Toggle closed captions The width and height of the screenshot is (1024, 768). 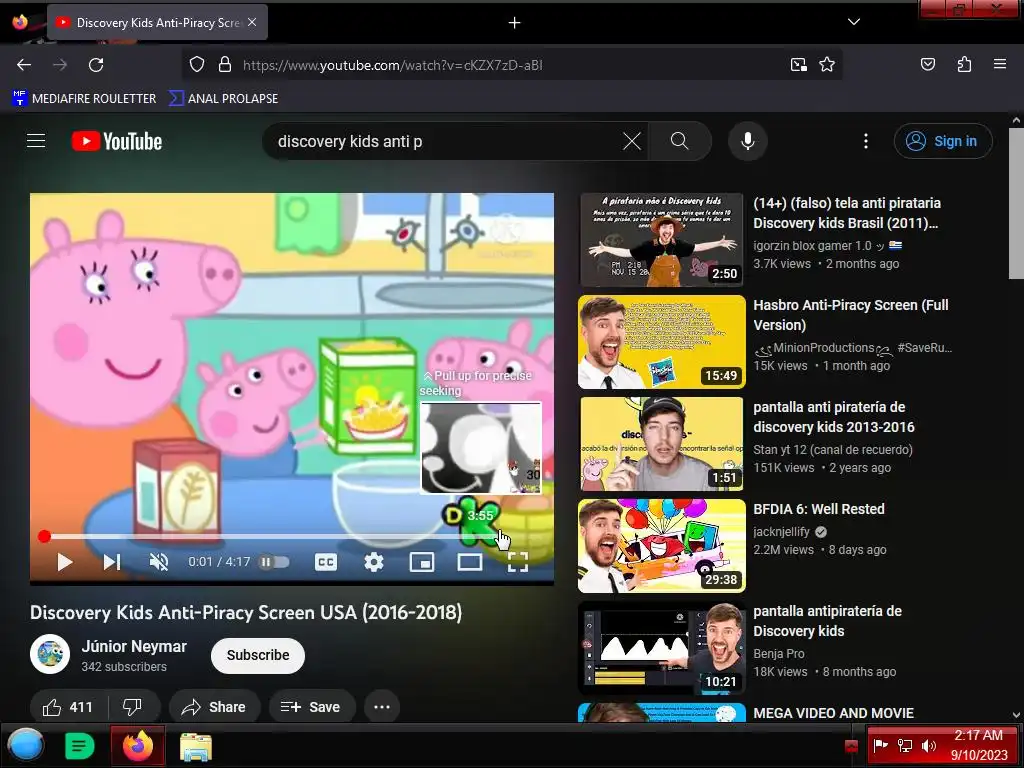tap(326, 562)
